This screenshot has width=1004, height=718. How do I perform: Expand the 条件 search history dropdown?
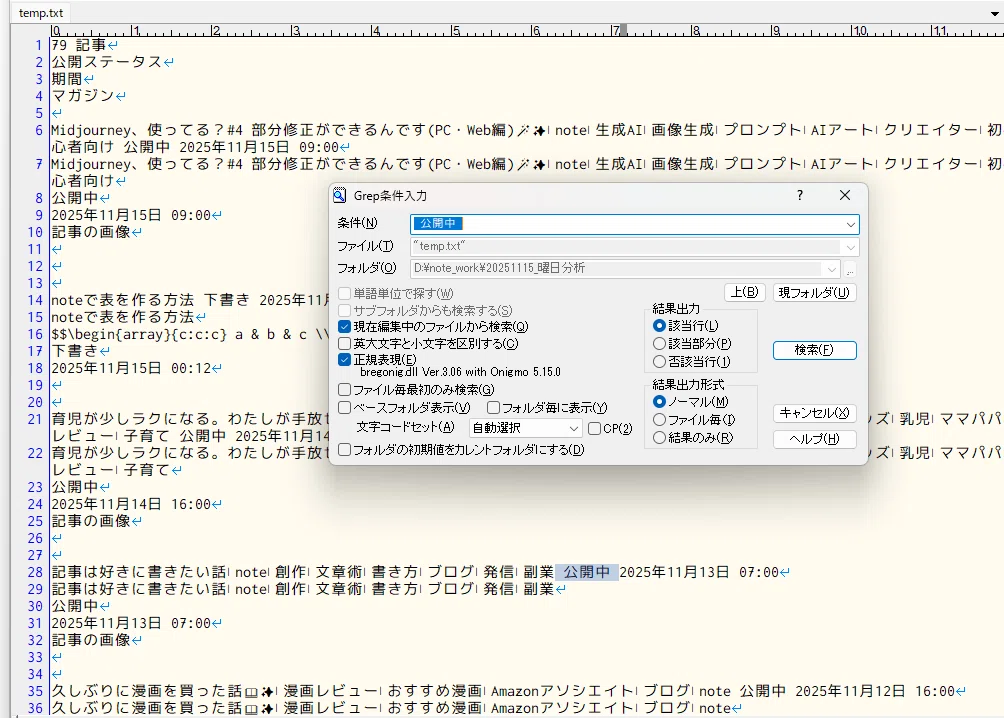point(850,224)
